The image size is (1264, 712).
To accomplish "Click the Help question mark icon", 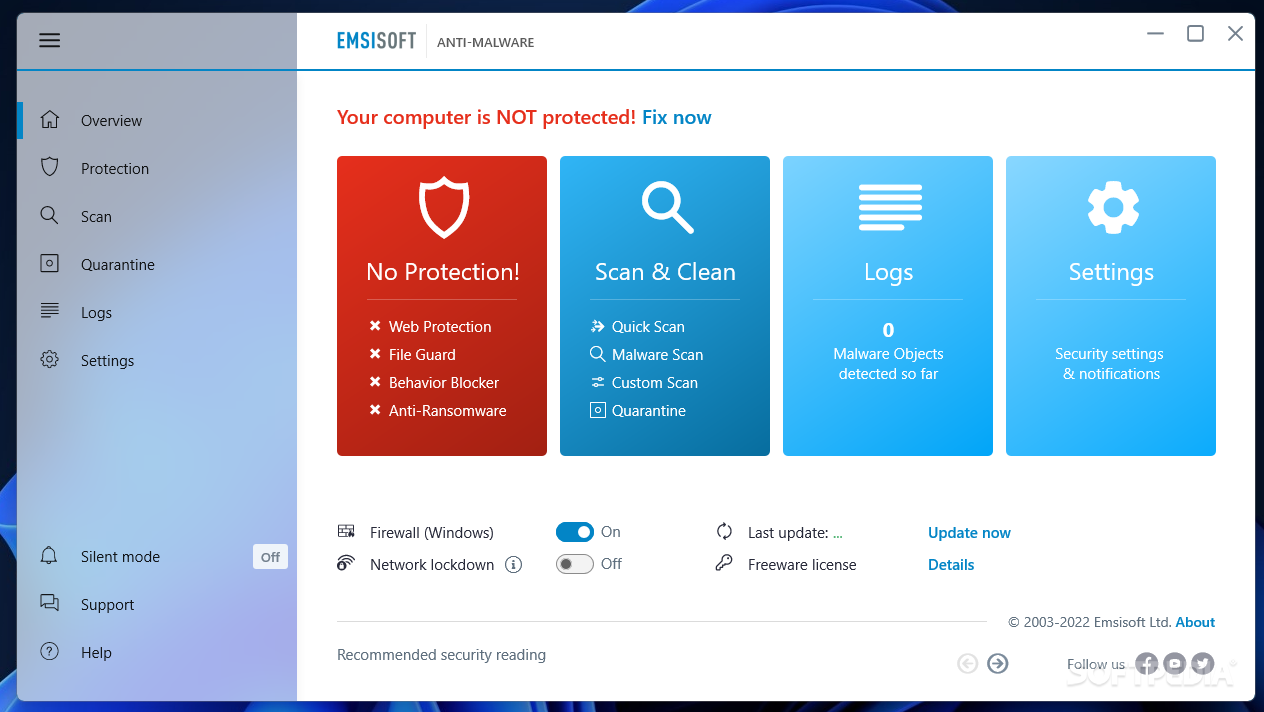I will coord(50,652).
